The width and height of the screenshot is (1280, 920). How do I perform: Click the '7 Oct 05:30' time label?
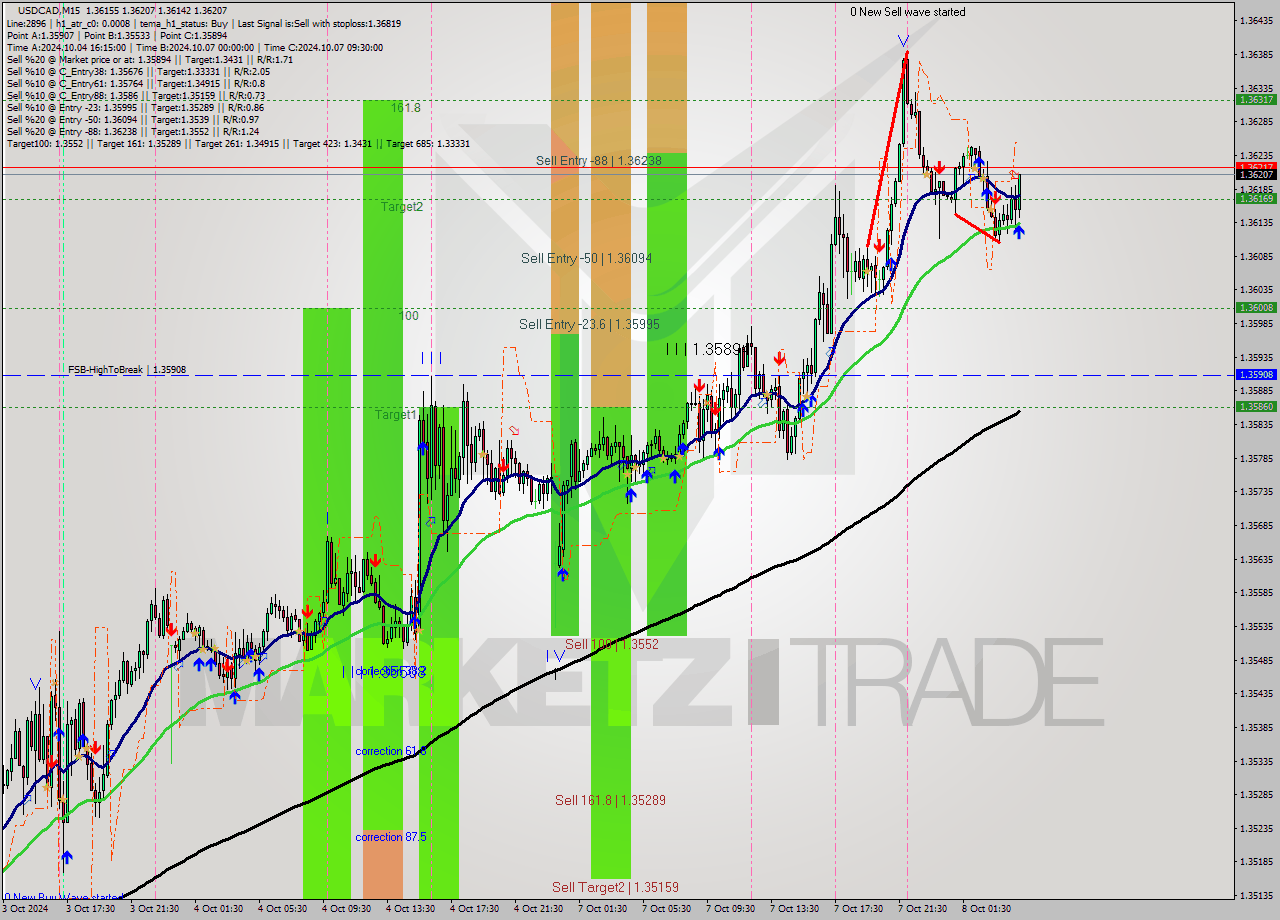click(666, 909)
